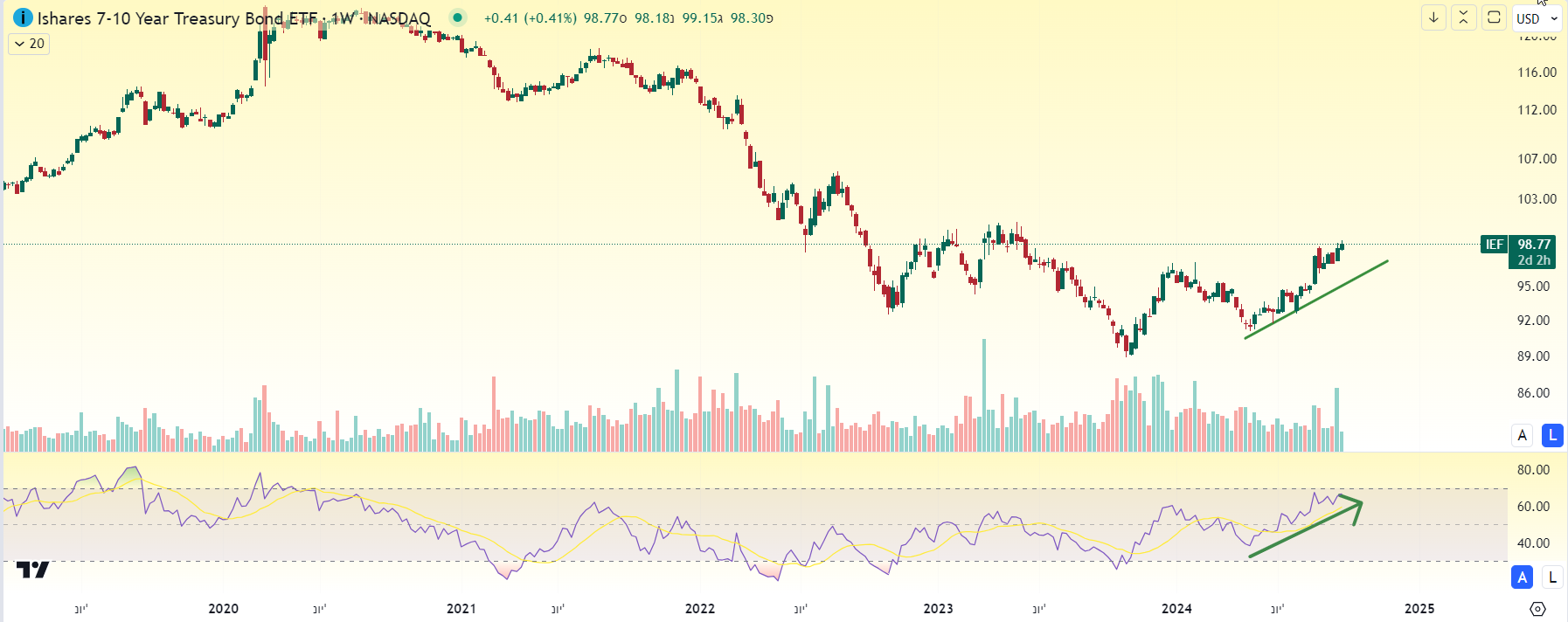Open the USD currency dropdown
The height and width of the screenshot is (622, 1568).
point(1537,18)
